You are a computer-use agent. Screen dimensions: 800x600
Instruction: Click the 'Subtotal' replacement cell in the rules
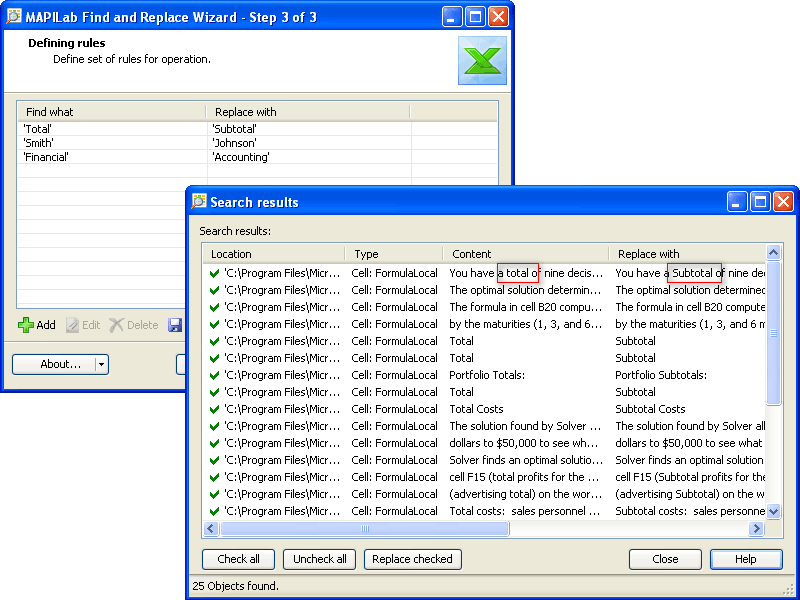pos(234,129)
